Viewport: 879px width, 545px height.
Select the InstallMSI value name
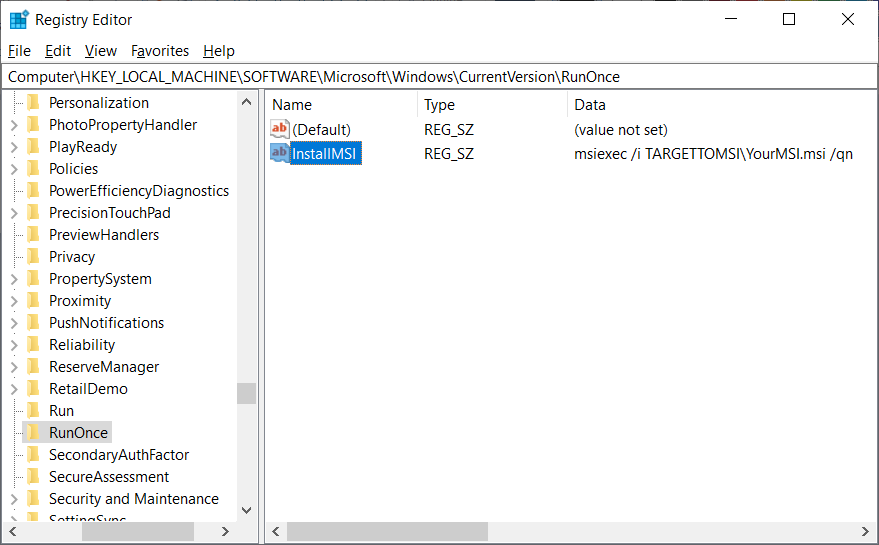click(324, 154)
